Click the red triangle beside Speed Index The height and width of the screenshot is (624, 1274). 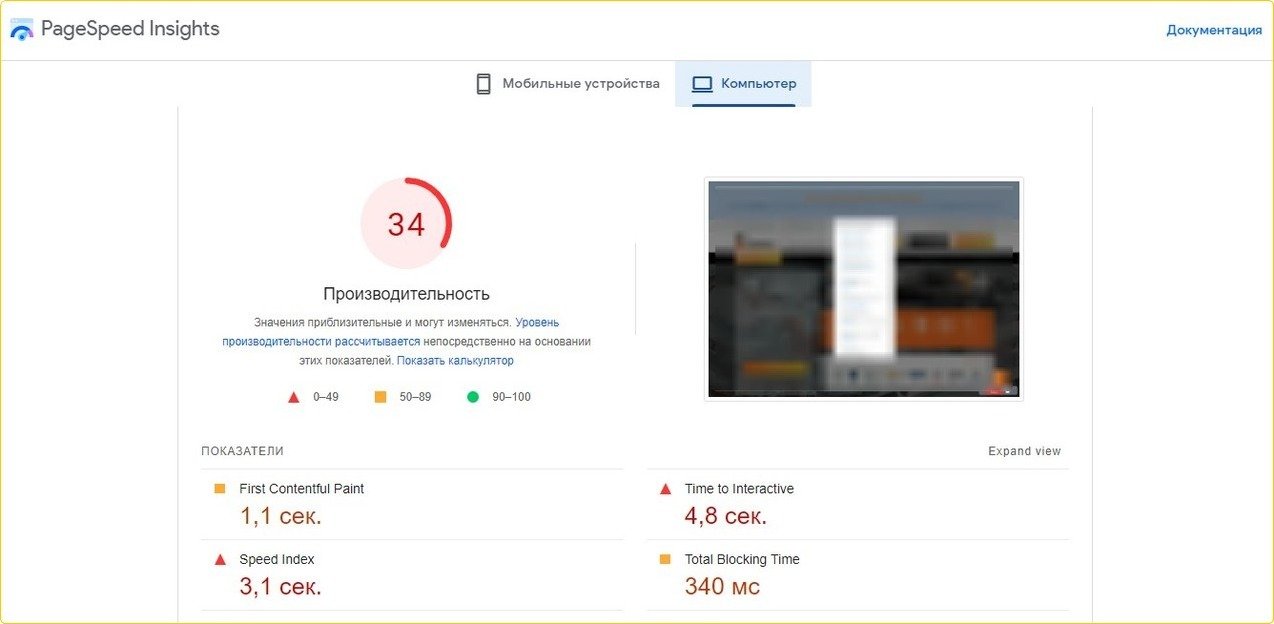click(x=220, y=559)
